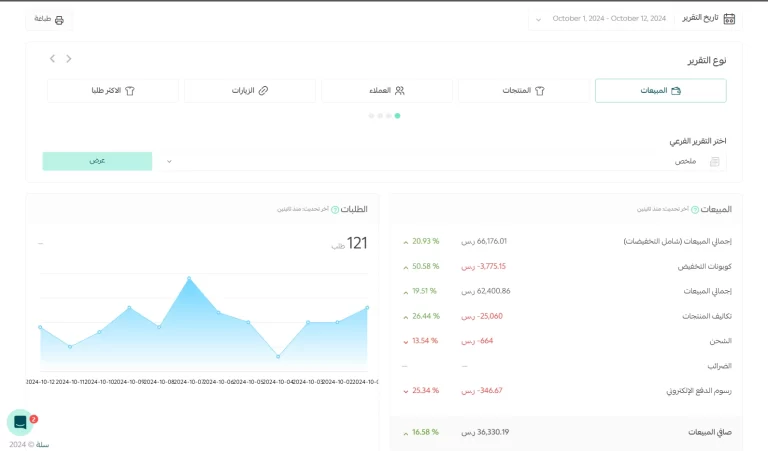The image size is (768, 451).
Task: Open the chat support widget icon
Action: point(20,423)
